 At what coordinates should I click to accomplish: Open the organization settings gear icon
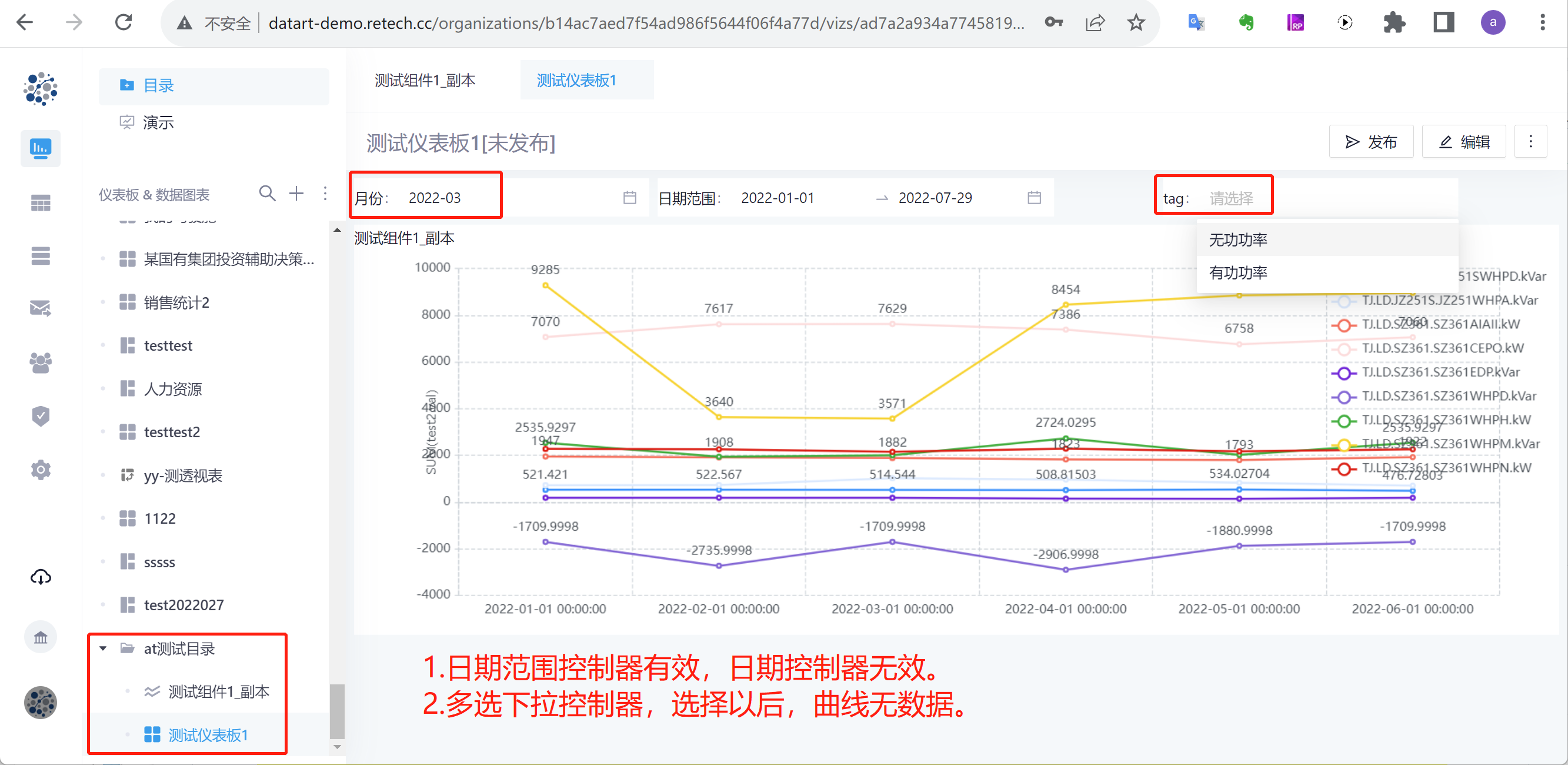[40, 469]
